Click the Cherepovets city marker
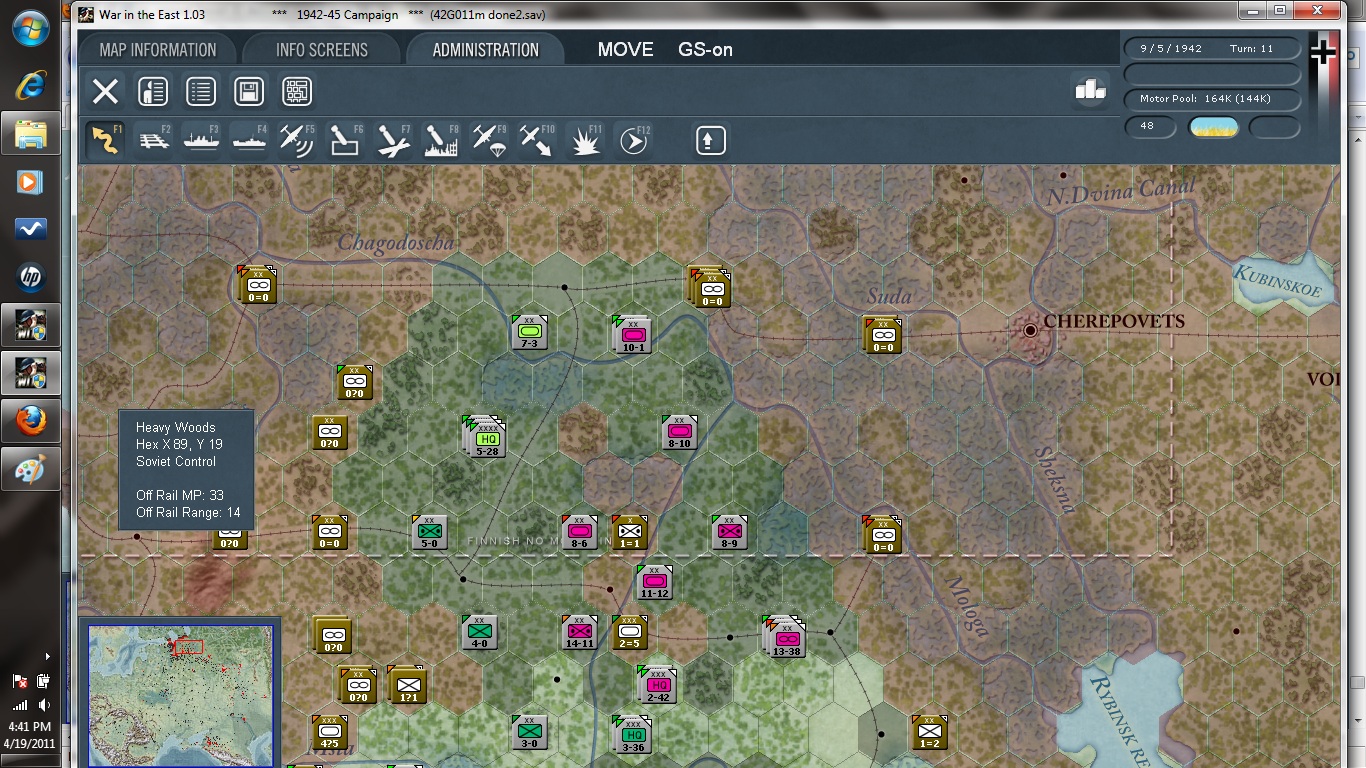This screenshot has height=768, width=1366. 1030,330
